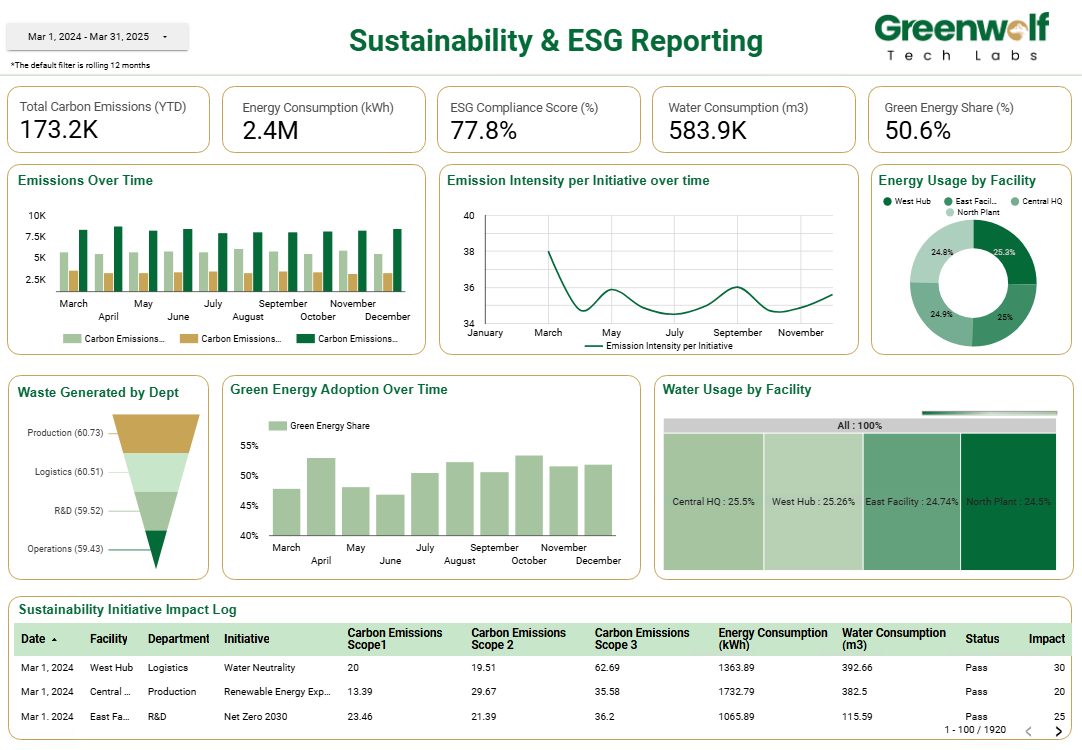Click the West Hub cell in first row
The height and width of the screenshot is (750, 1082).
point(111,668)
